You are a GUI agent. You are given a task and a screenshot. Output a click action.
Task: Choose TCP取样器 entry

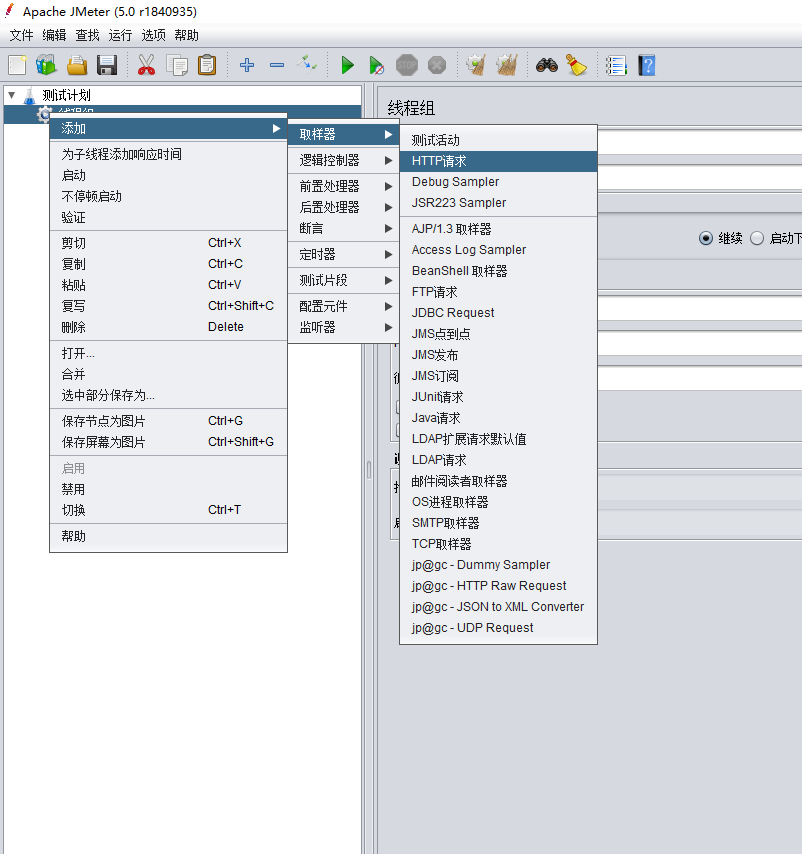(x=498, y=544)
